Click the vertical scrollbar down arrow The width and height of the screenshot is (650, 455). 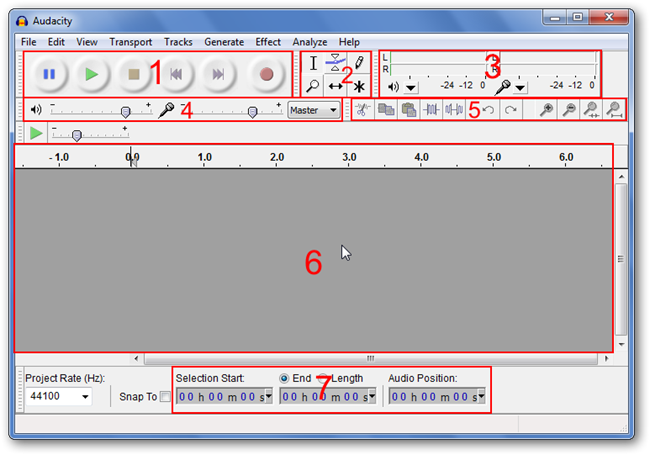(621, 344)
